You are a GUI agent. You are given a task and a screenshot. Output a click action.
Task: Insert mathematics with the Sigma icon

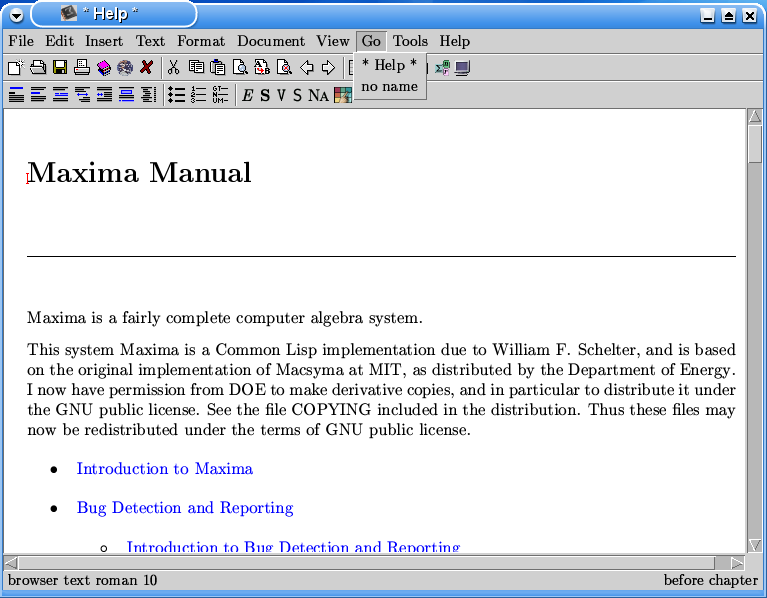pyautogui.click(x=442, y=67)
